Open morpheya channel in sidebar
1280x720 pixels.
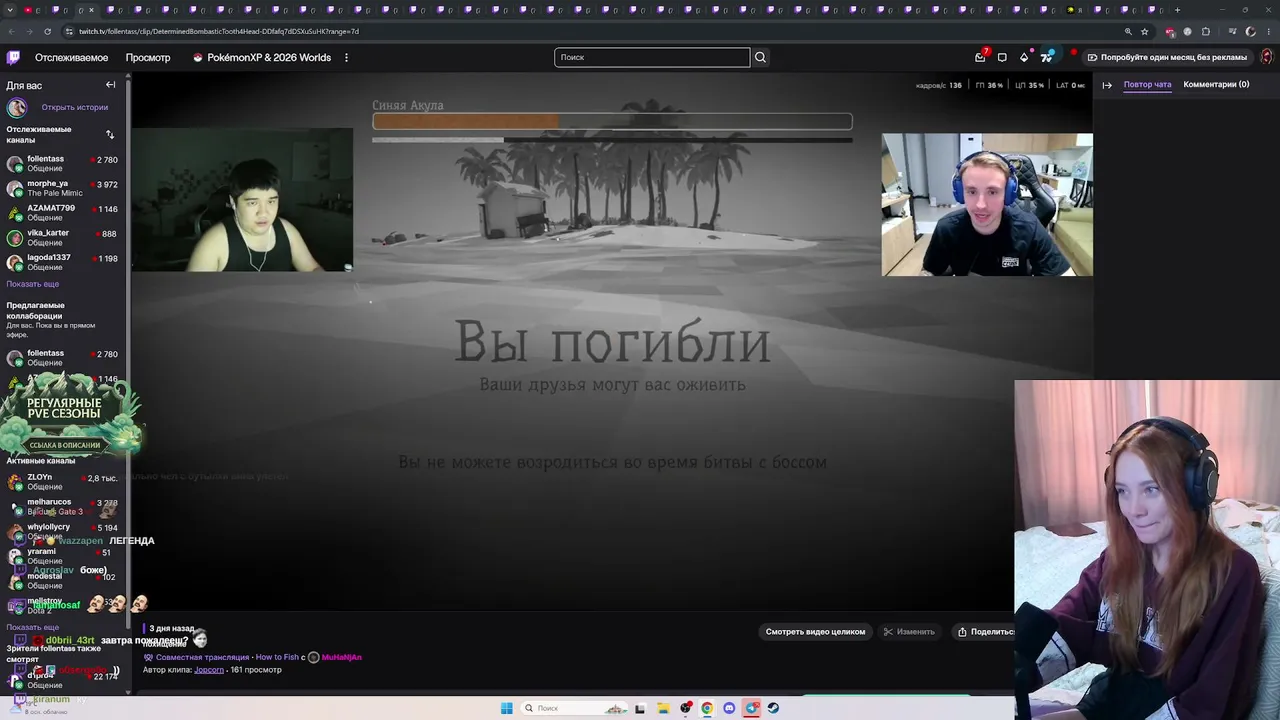coord(62,188)
